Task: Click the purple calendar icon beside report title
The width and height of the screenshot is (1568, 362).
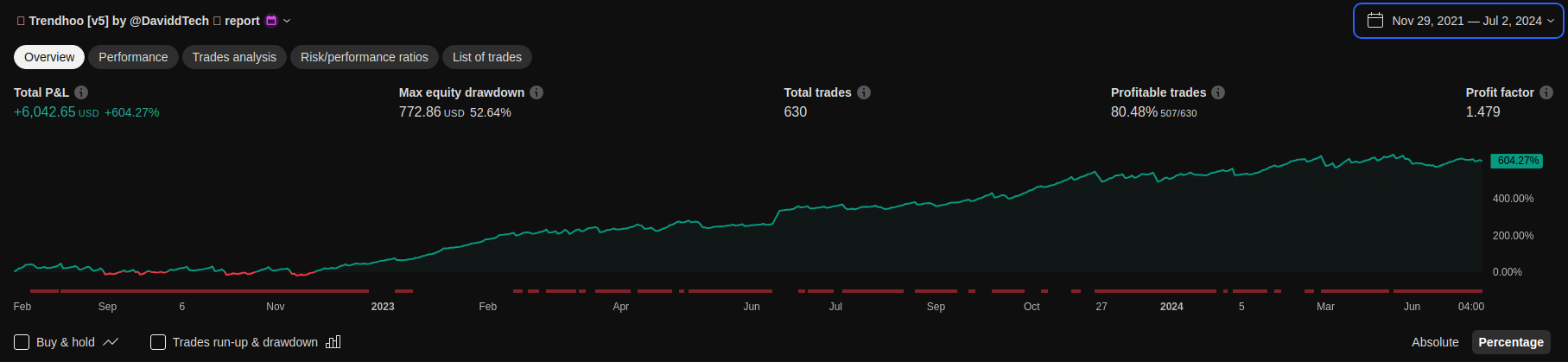Action: point(271,21)
